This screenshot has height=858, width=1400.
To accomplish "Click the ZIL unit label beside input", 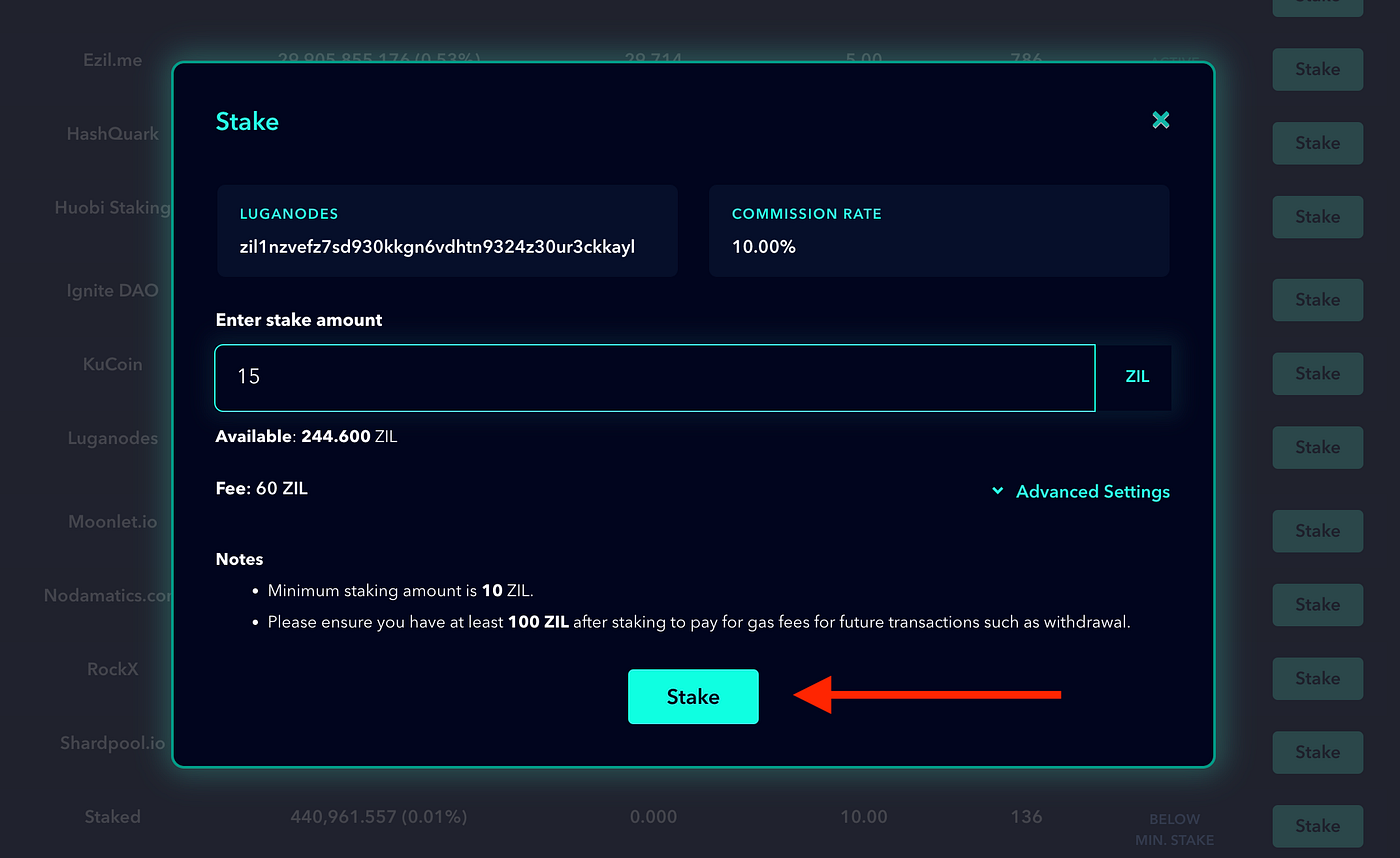I will pyautogui.click(x=1137, y=377).
